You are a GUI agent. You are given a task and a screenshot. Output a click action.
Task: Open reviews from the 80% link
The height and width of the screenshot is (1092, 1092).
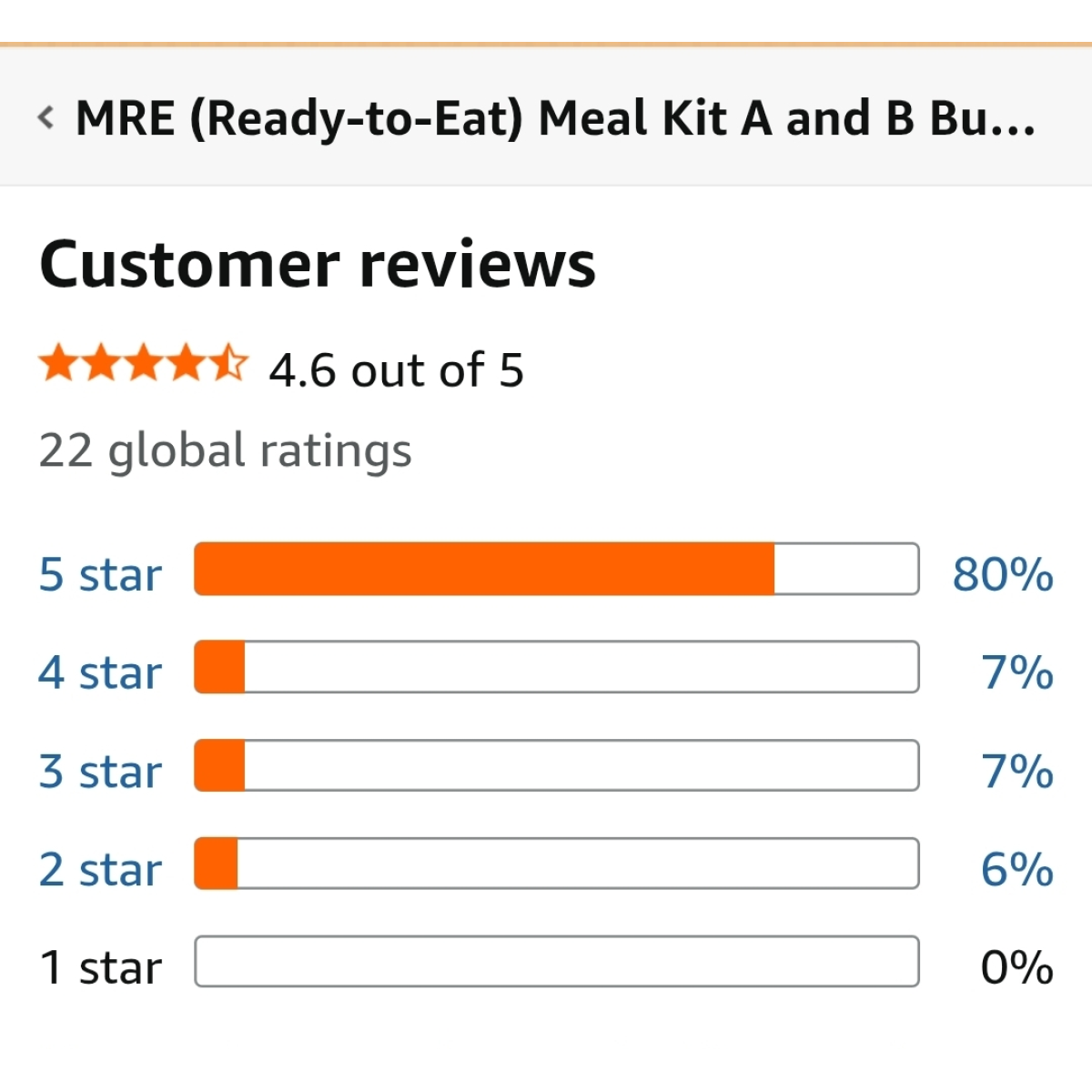point(1003,575)
